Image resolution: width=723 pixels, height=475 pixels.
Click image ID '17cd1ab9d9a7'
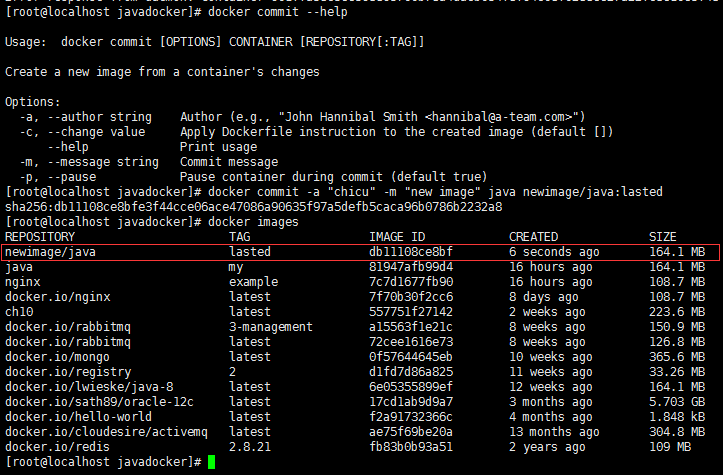[411, 402]
